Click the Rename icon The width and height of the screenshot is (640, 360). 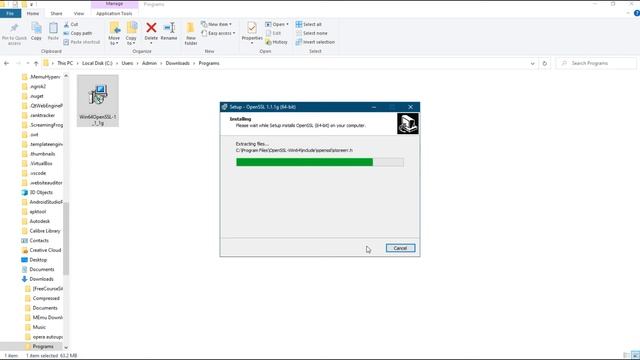pyautogui.click(x=169, y=28)
